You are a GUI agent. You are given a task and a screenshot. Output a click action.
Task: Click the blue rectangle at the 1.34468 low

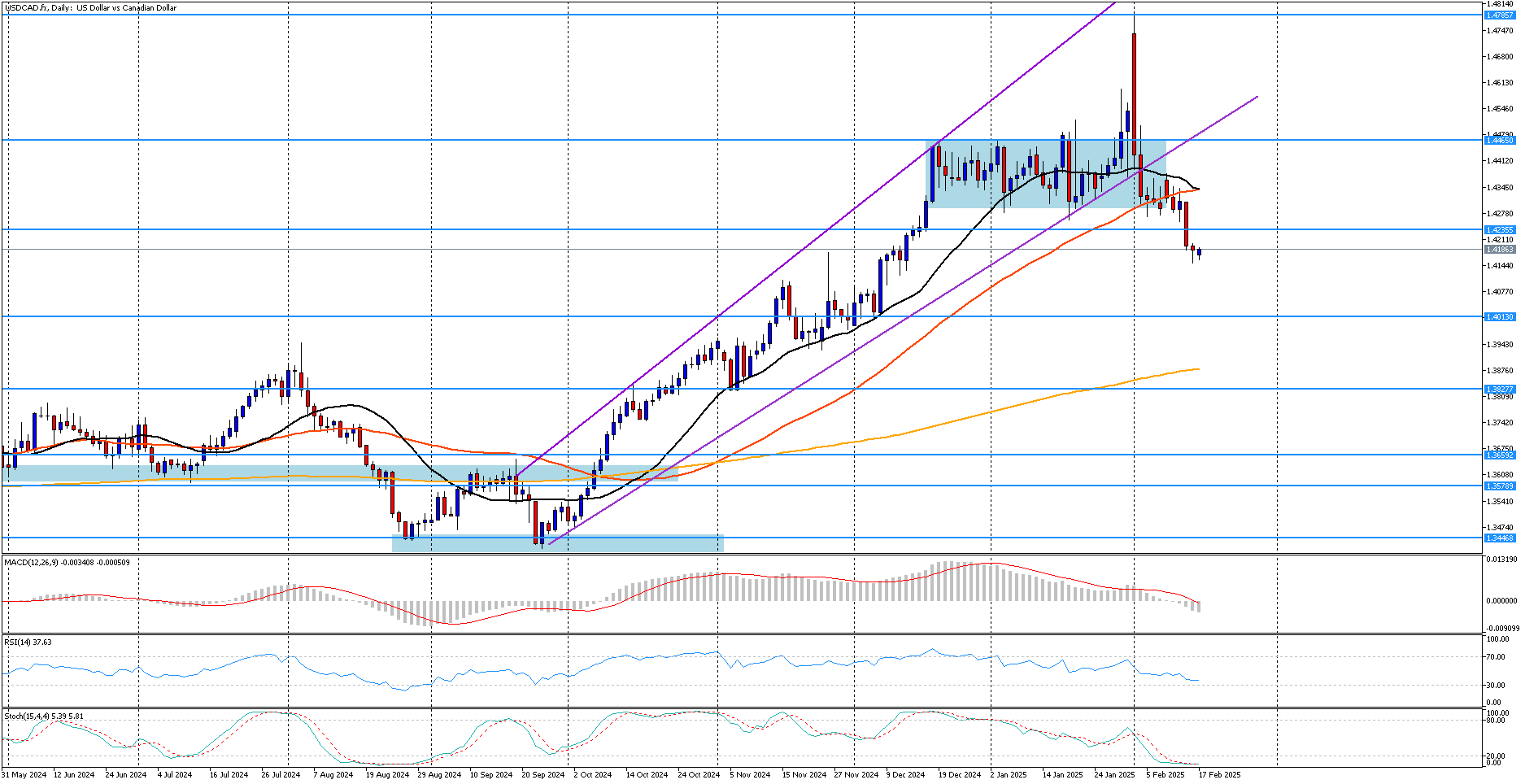(557, 543)
